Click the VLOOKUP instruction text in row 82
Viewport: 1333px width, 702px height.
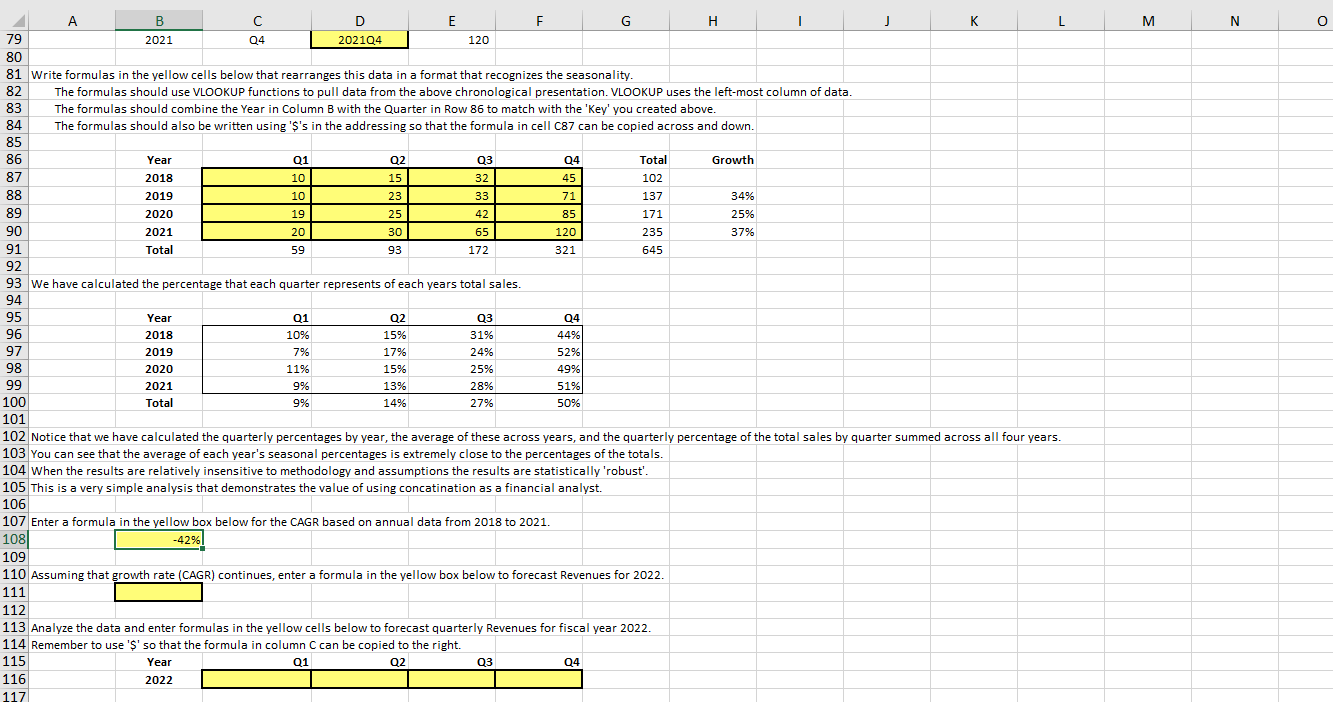point(453,92)
